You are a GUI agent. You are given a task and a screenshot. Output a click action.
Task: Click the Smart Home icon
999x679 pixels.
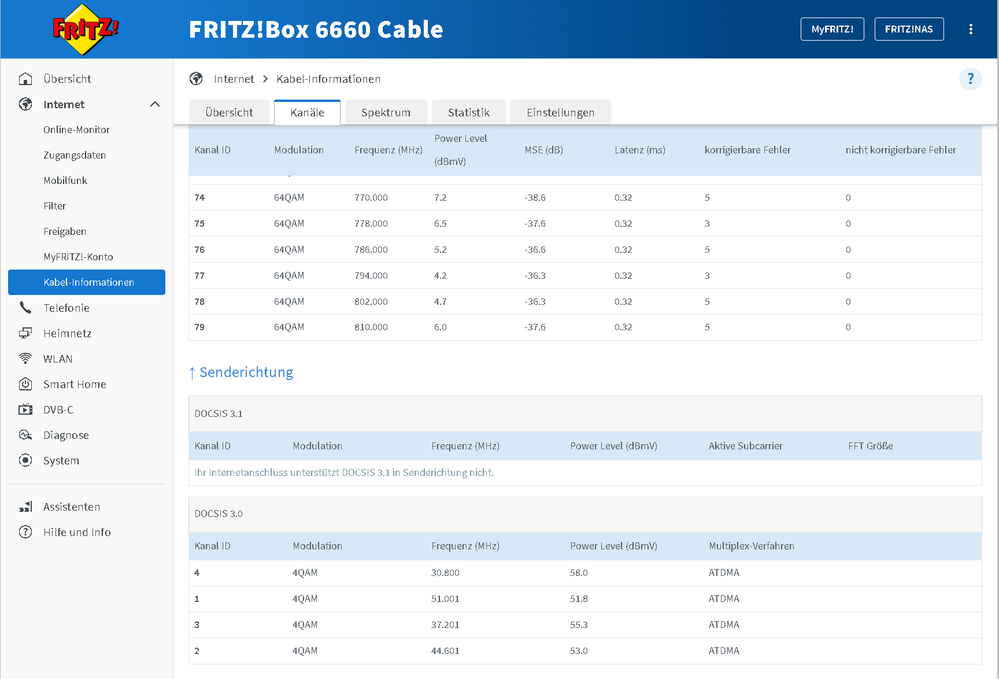[x=25, y=384]
